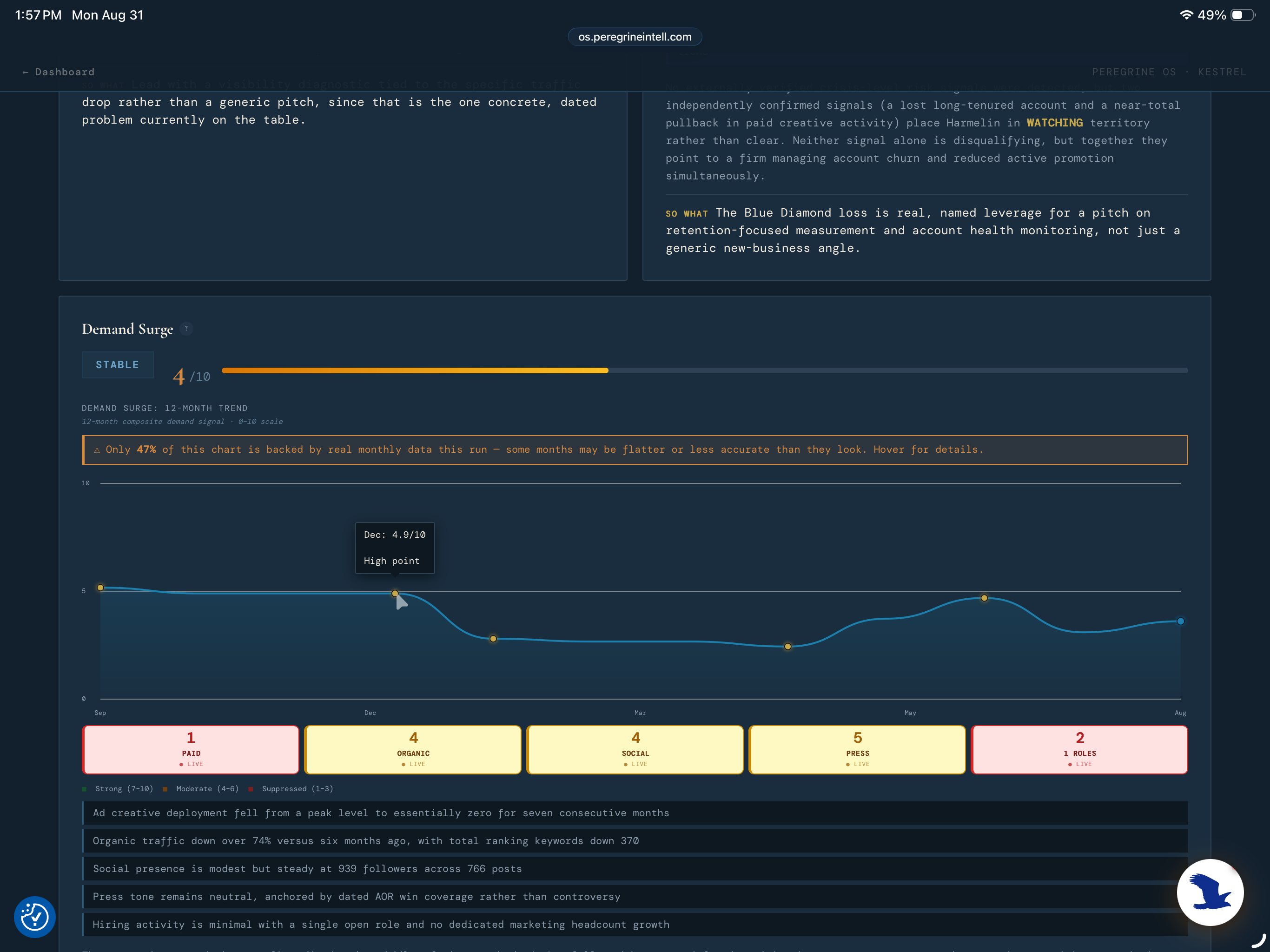This screenshot has height=952, width=1270.
Task: Click the Suppressed (1-3) legend entry
Action: [291, 788]
